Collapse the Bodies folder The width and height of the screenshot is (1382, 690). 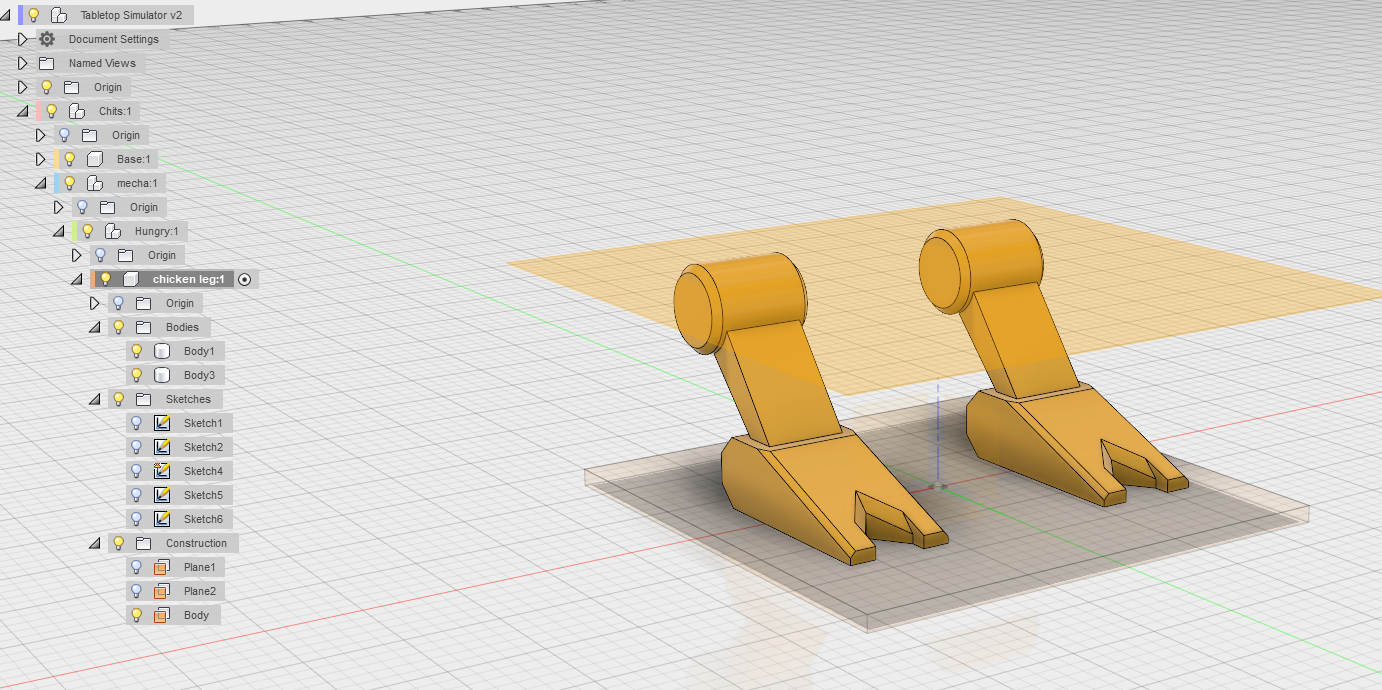95,328
